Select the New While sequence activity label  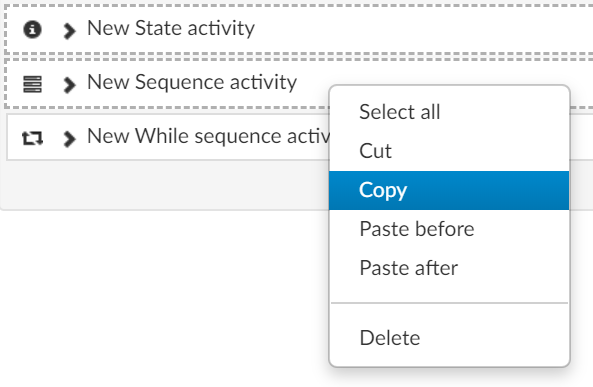208,136
